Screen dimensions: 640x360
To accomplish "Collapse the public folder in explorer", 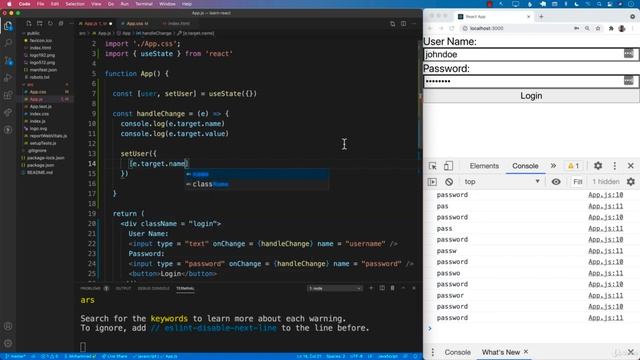I will pyautogui.click(x=33, y=33).
